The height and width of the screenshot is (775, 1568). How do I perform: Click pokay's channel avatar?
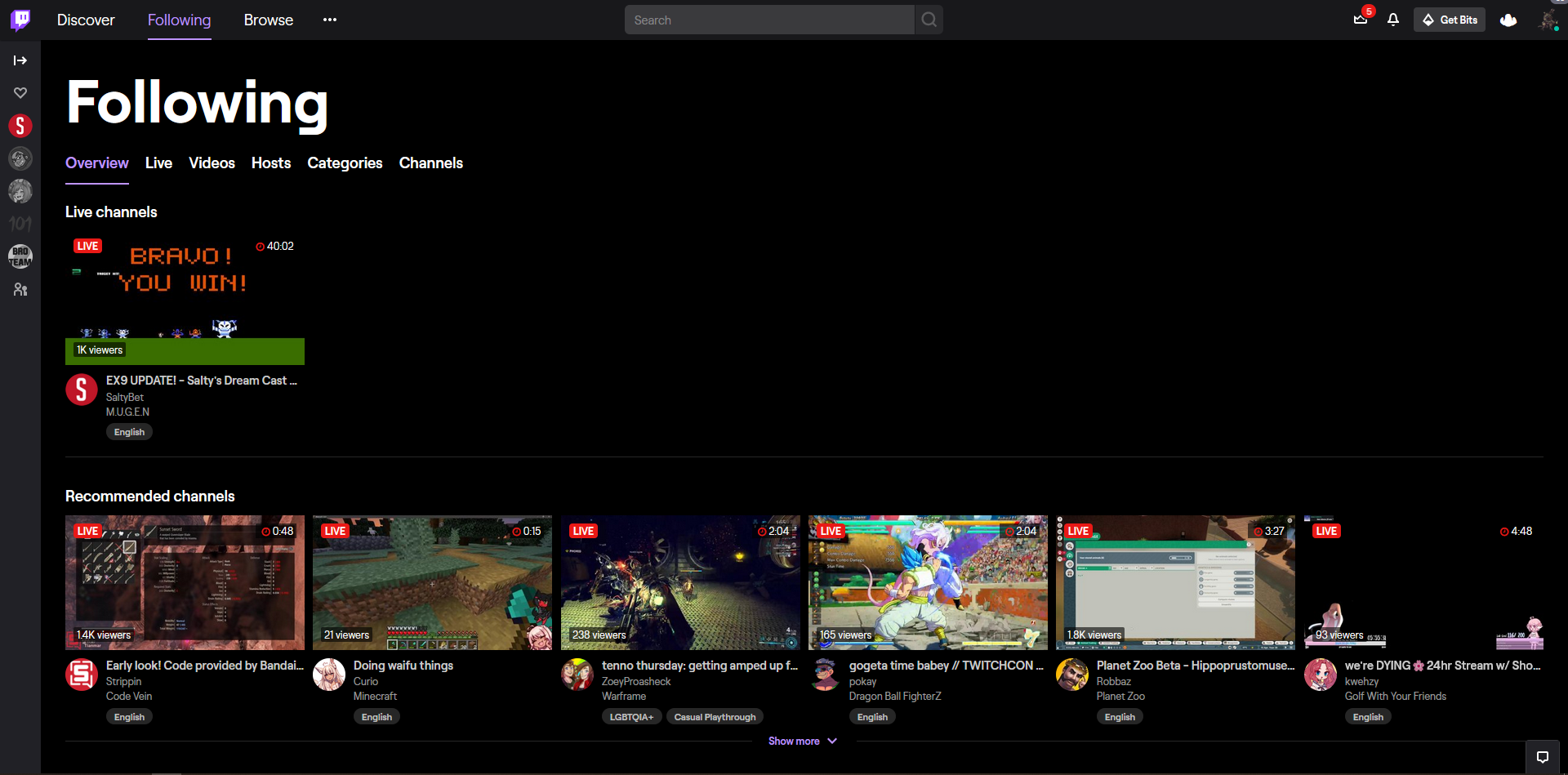coord(825,675)
